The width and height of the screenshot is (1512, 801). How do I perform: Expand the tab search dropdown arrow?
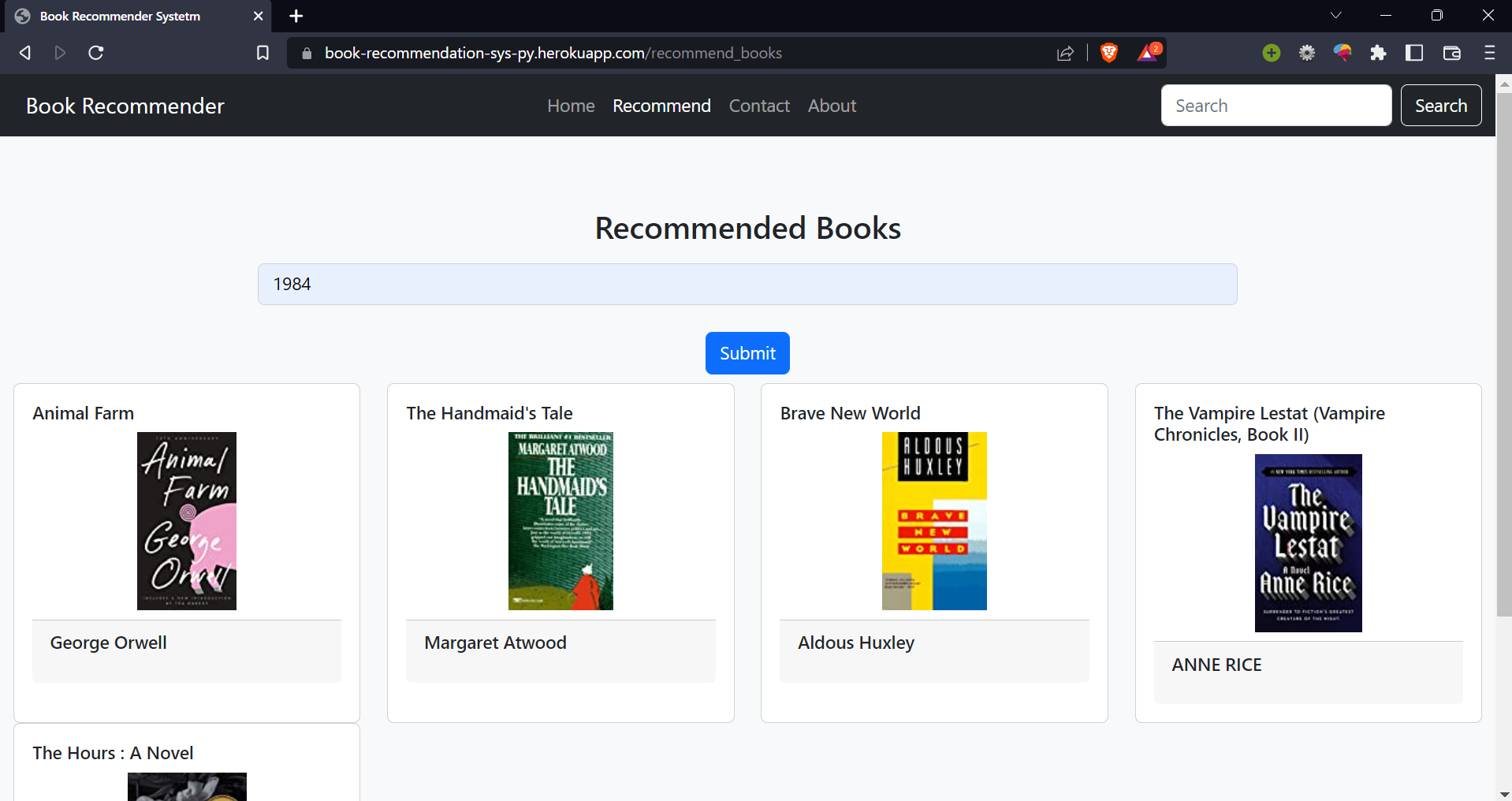coord(1335,15)
